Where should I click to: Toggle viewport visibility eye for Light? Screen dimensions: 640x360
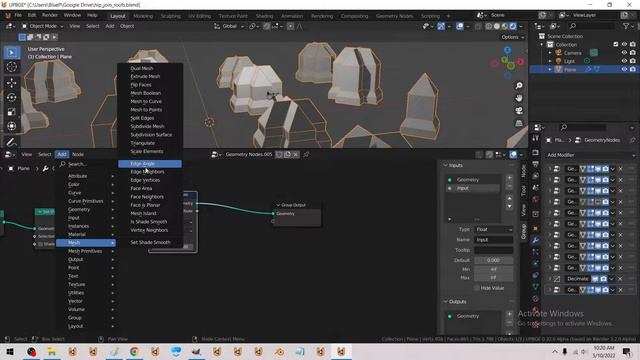624,61
